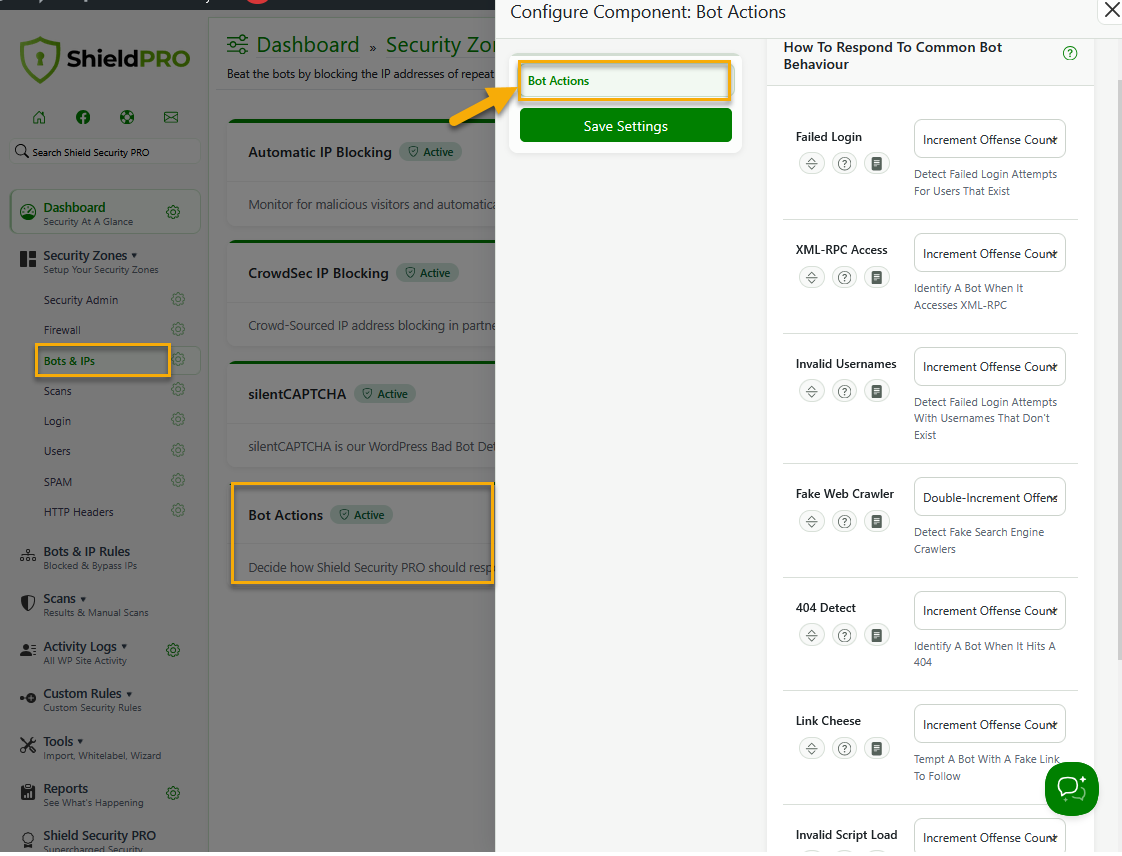Open Firewall in sidebar submenu

[62, 330]
